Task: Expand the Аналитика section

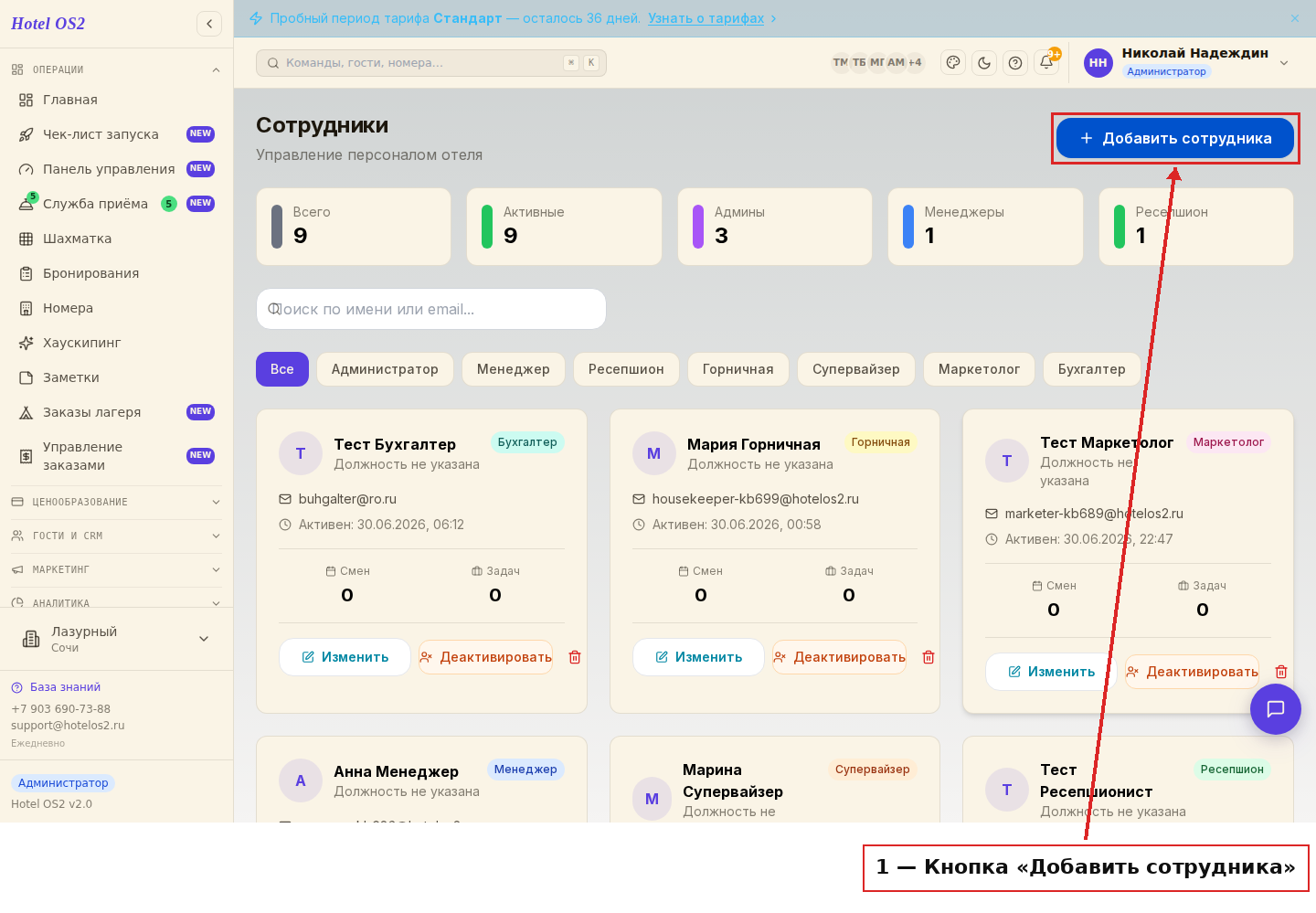Action: point(117,601)
